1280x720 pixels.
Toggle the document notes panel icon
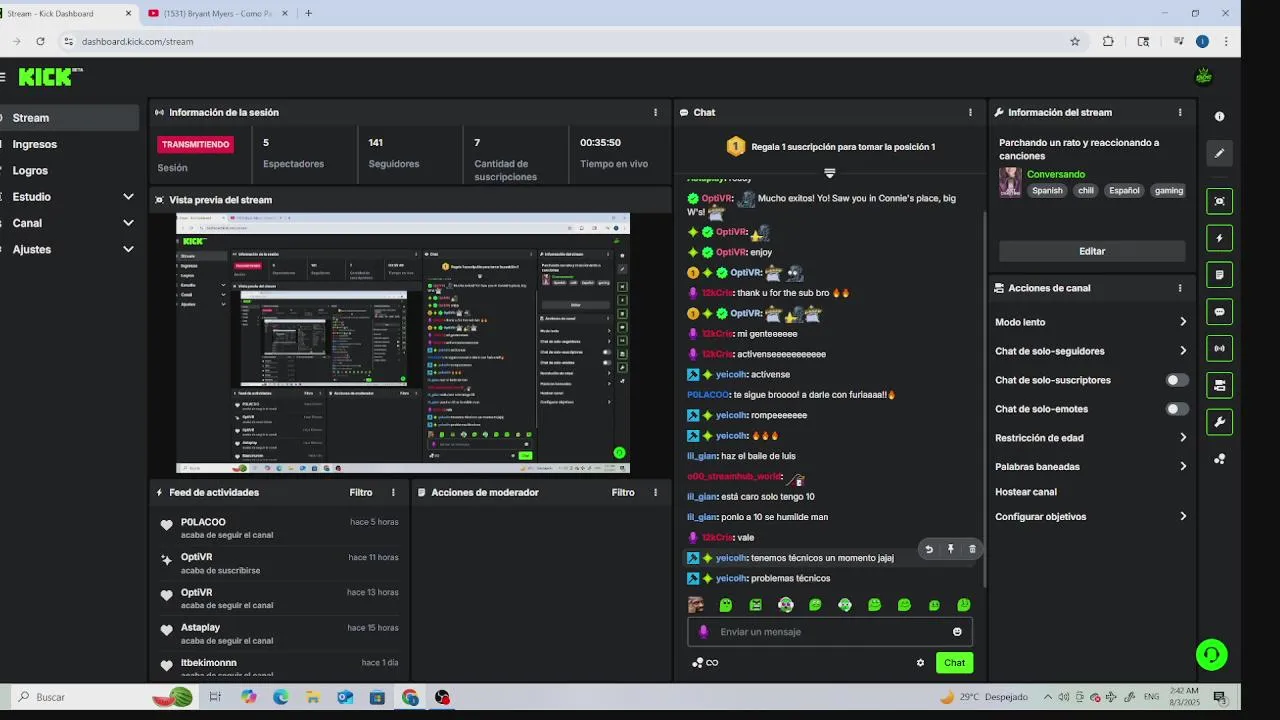coord(1219,275)
